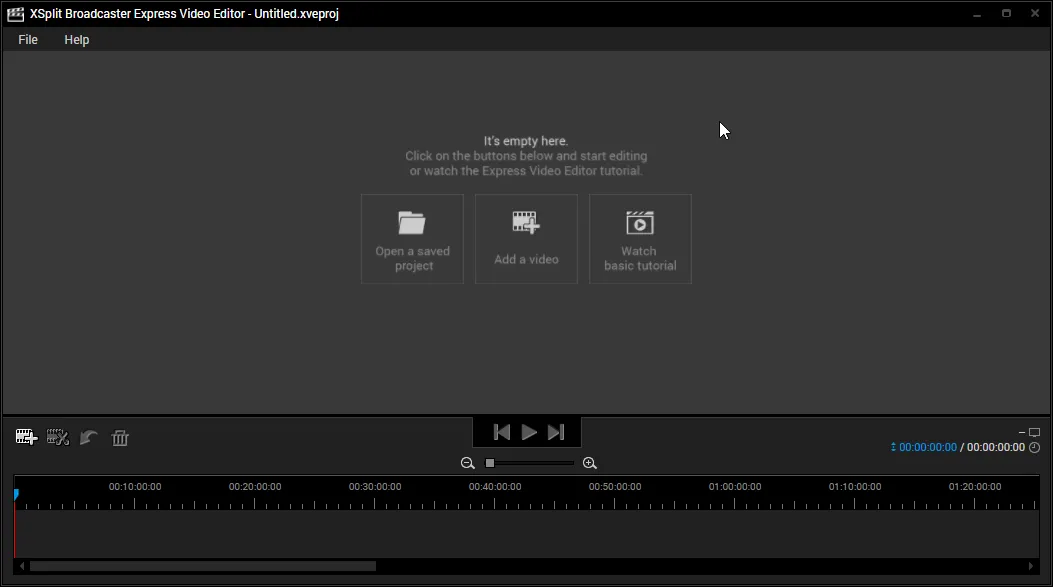Click the monitor preview icon
Screen dimensions: 1053x587
[1035, 433]
